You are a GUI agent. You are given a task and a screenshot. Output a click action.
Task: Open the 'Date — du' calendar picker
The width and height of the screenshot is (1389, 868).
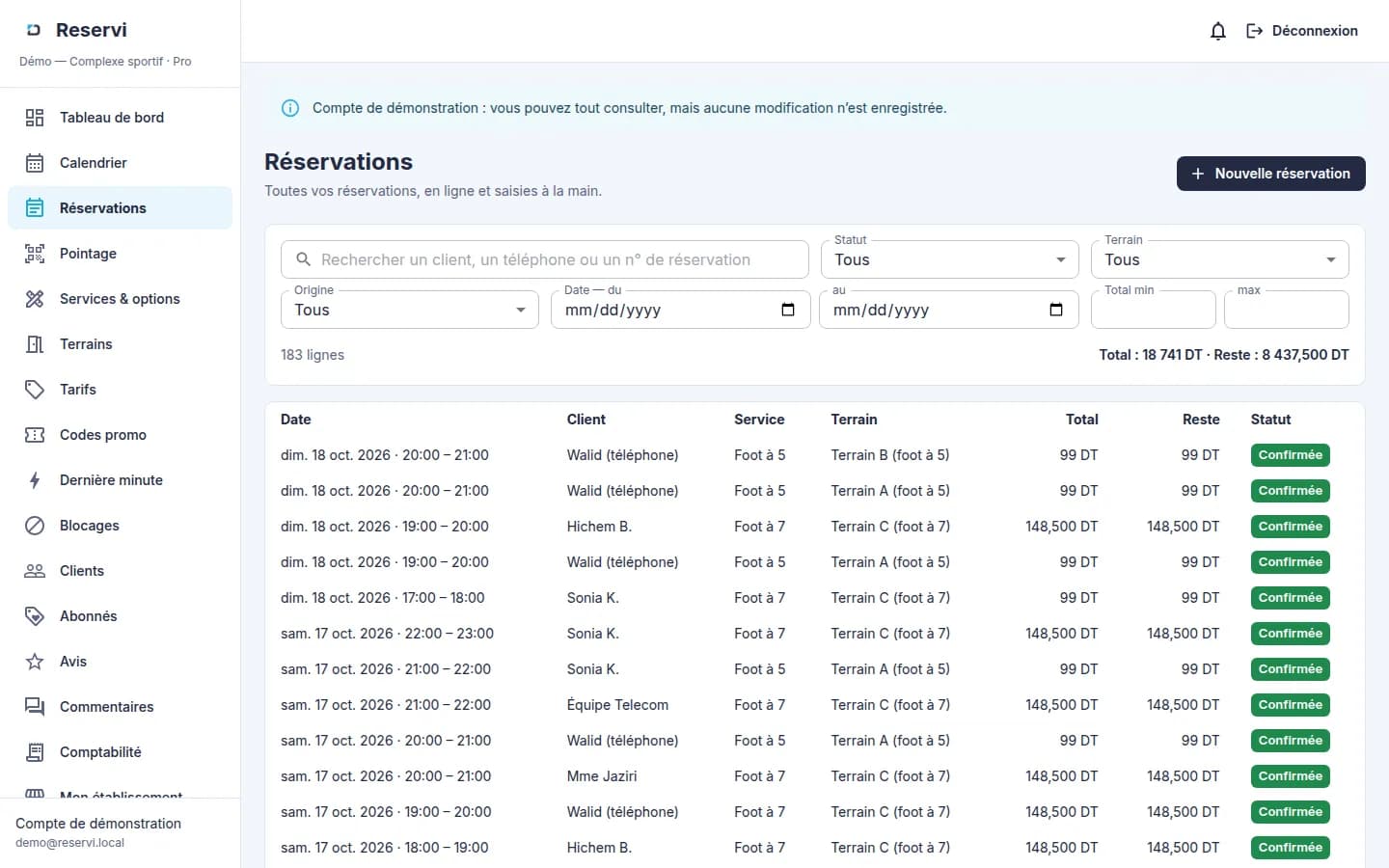pyautogui.click(x=788, y=310)
